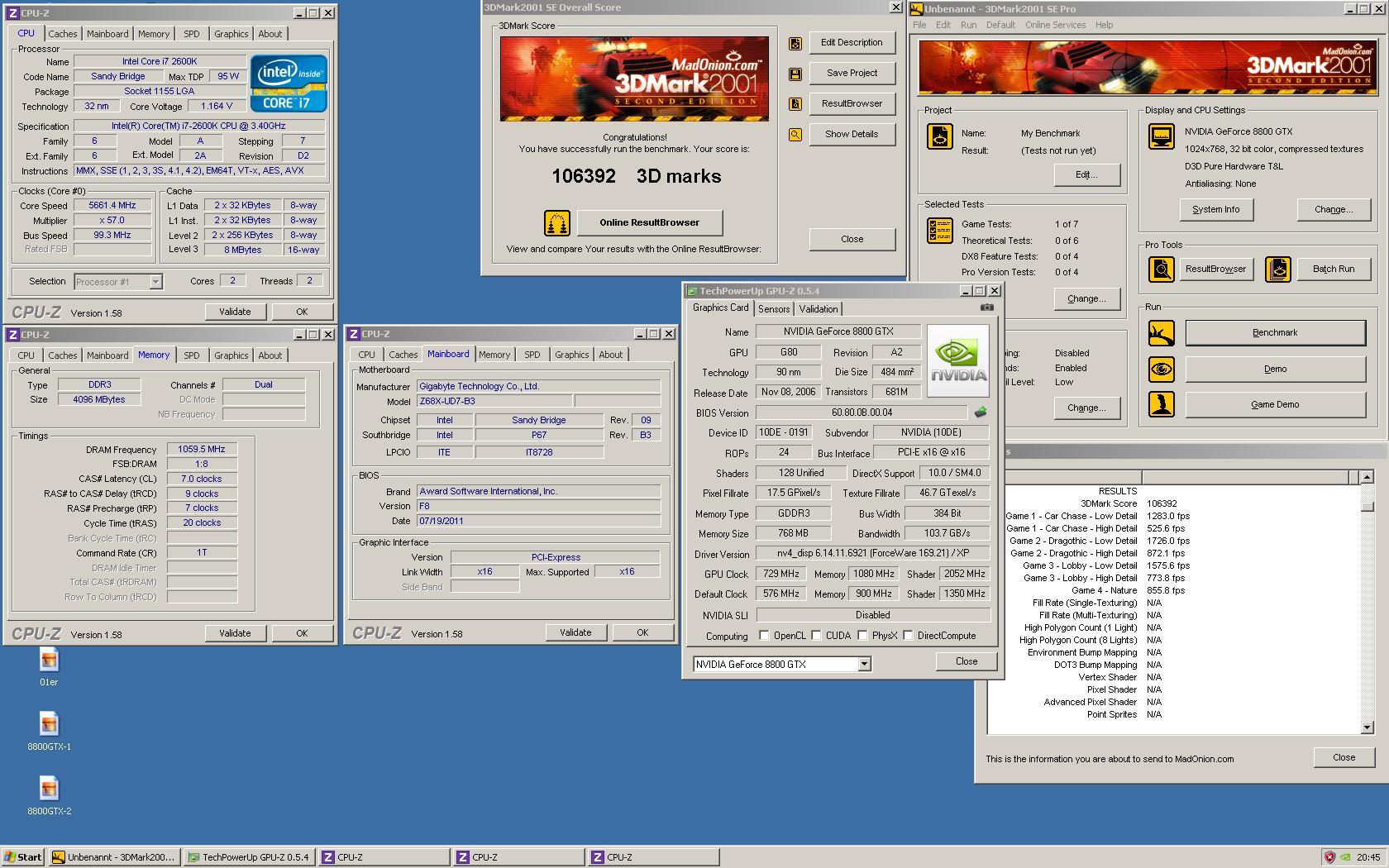Image resolution: width=1389 pixels, height=868 pixels.
Task: Toggle the OpenCL checkbox in GPU-Z
Action: point(764,636)
